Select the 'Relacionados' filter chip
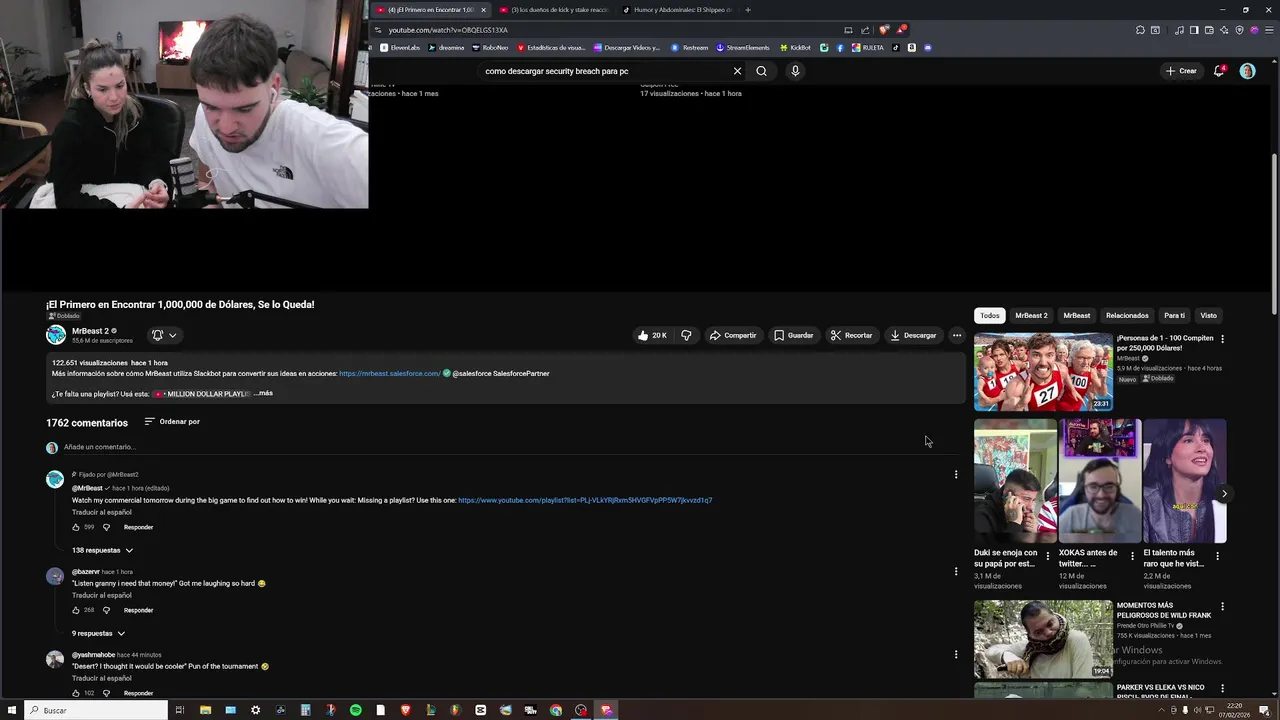The width and height of the screenshot is (1280, 720). 1127,315
